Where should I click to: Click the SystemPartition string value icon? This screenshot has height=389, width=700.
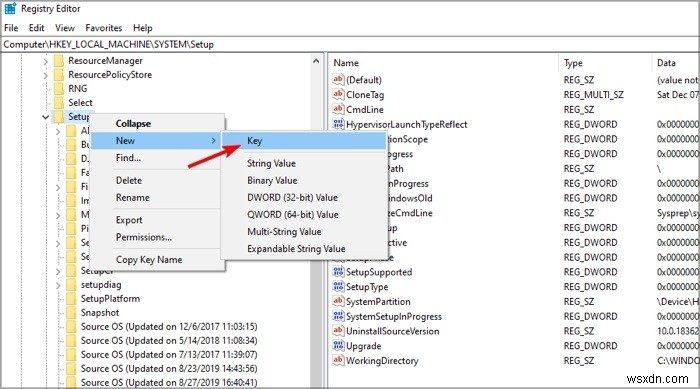pos(338,301)
